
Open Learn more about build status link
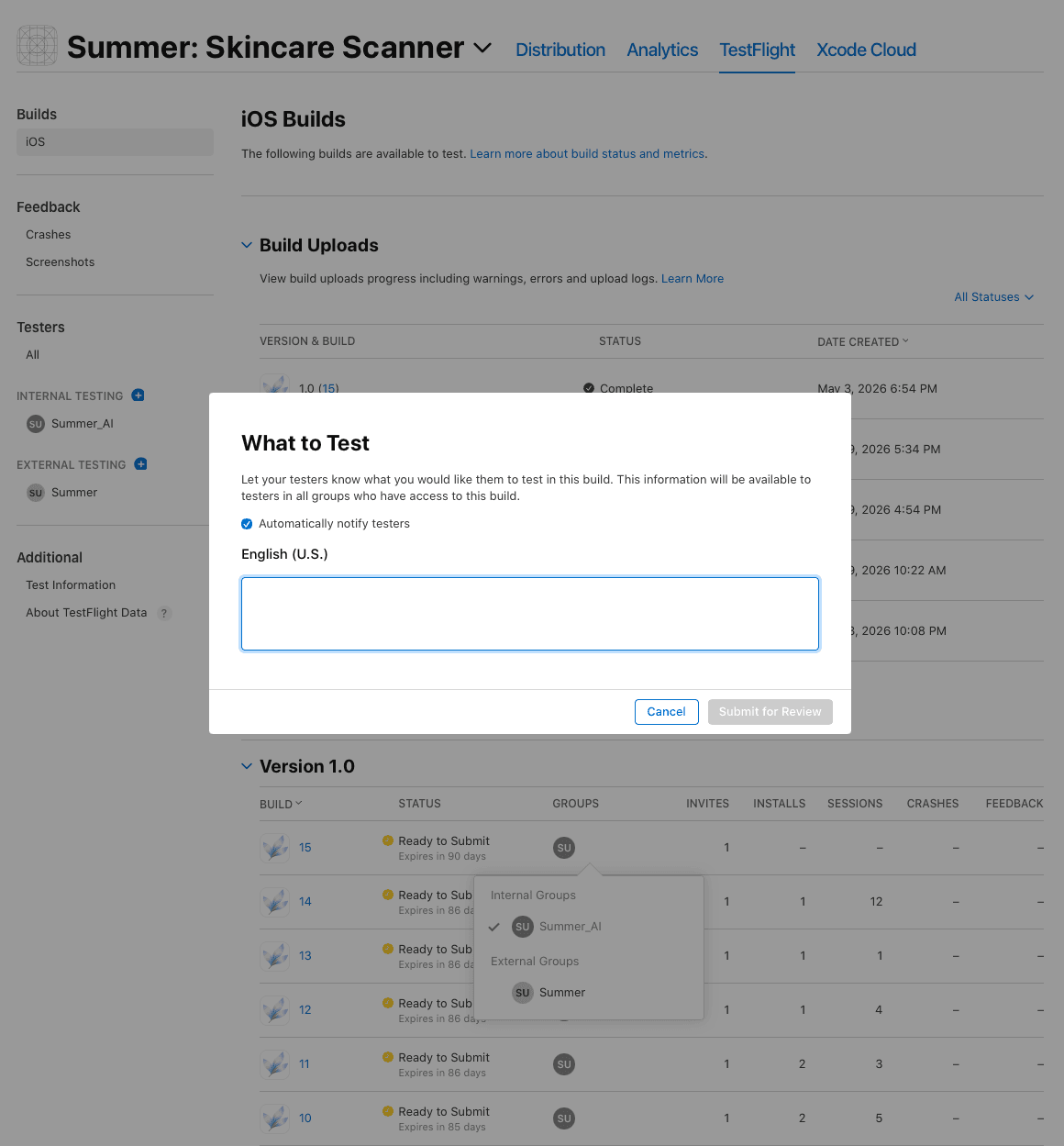pos(587,154)
